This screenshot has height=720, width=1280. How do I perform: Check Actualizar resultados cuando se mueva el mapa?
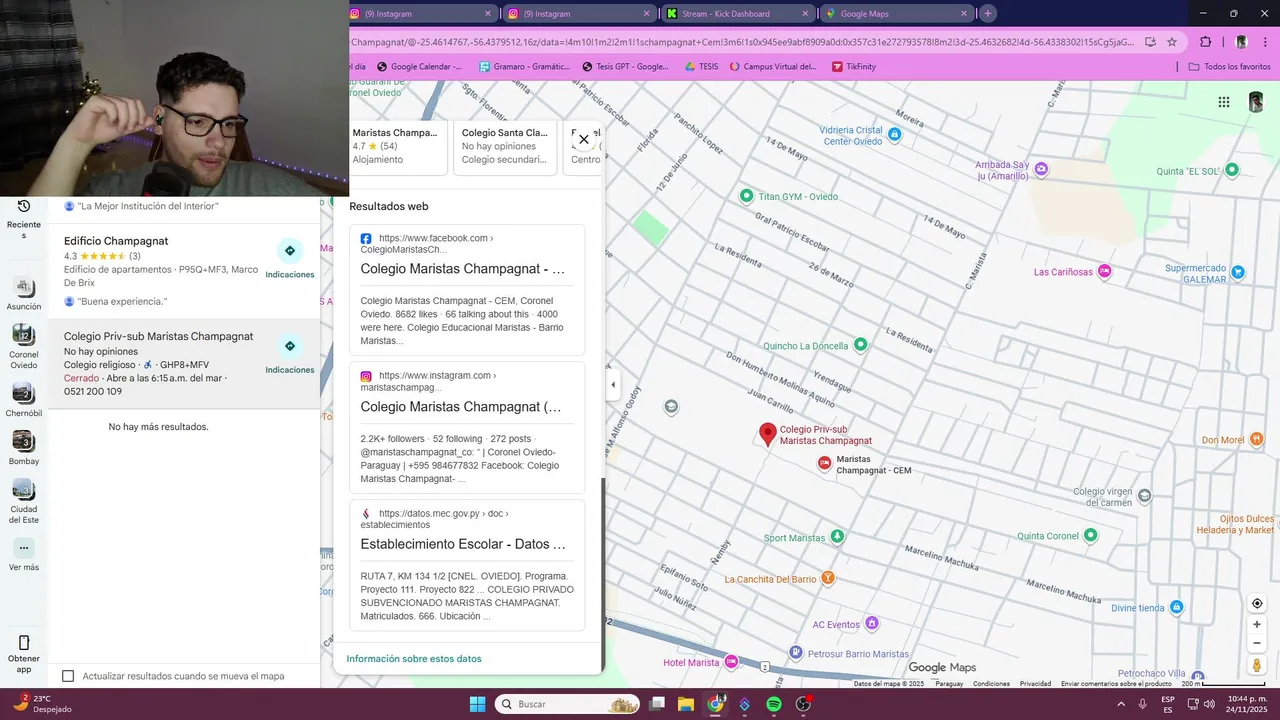tap(68, 676)
